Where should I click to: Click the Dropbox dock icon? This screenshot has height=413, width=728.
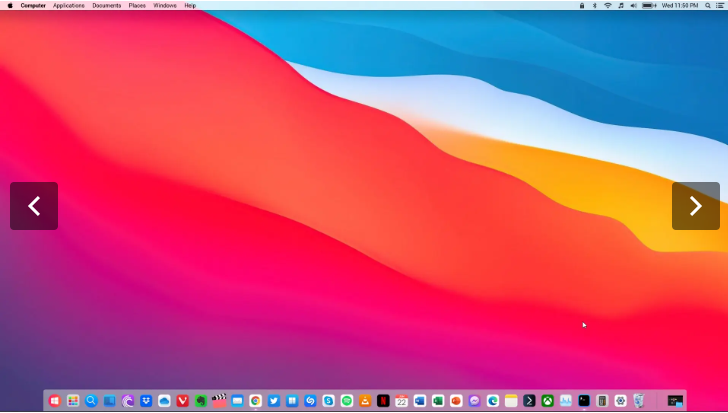(x=146, y=401)
